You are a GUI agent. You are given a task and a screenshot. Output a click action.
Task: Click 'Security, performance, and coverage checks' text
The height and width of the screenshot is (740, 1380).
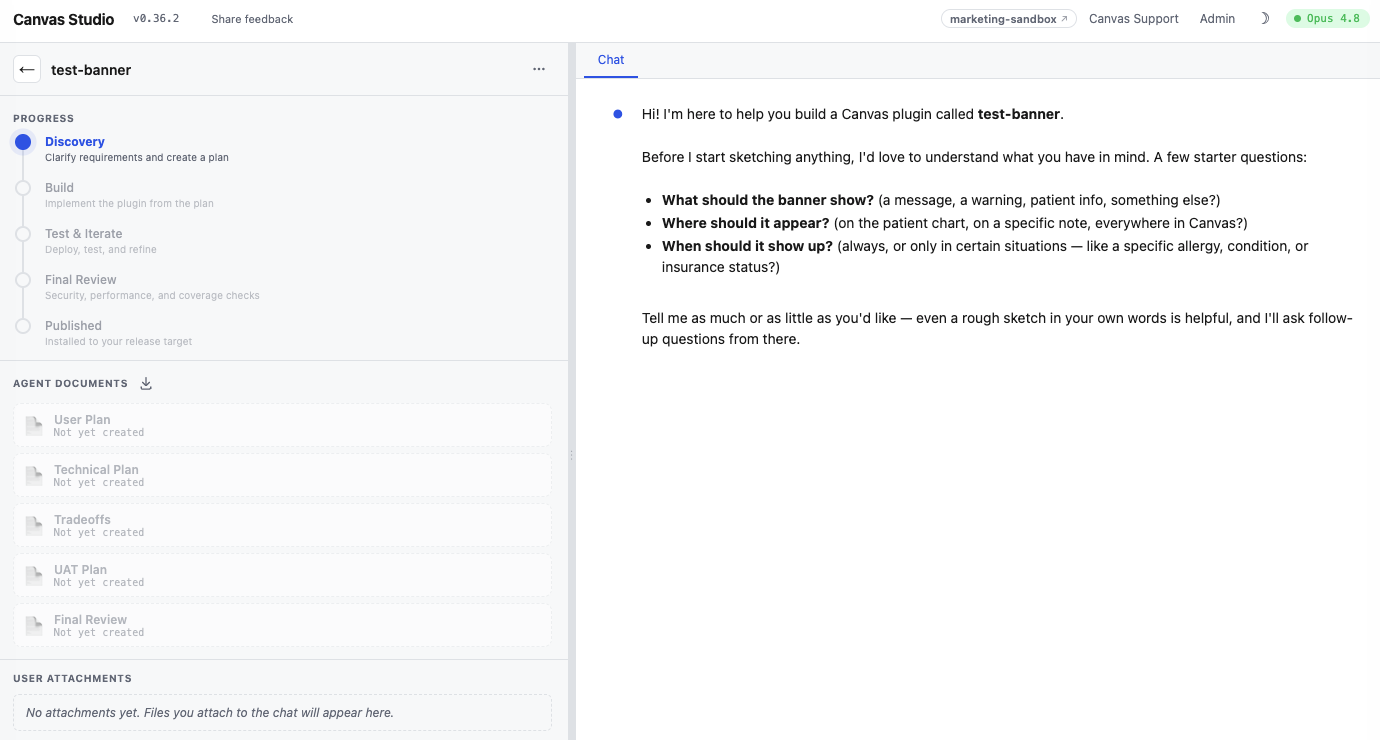(152, 296)
